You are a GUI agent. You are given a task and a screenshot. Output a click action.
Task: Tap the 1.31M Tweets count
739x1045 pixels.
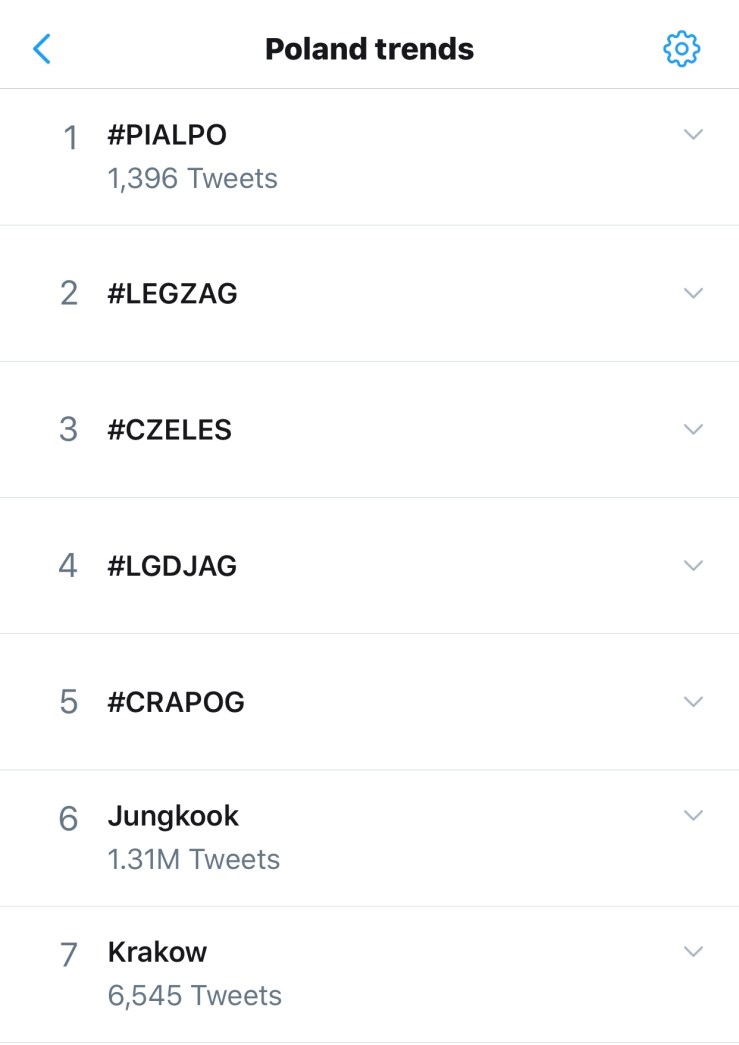click(194, 860)
